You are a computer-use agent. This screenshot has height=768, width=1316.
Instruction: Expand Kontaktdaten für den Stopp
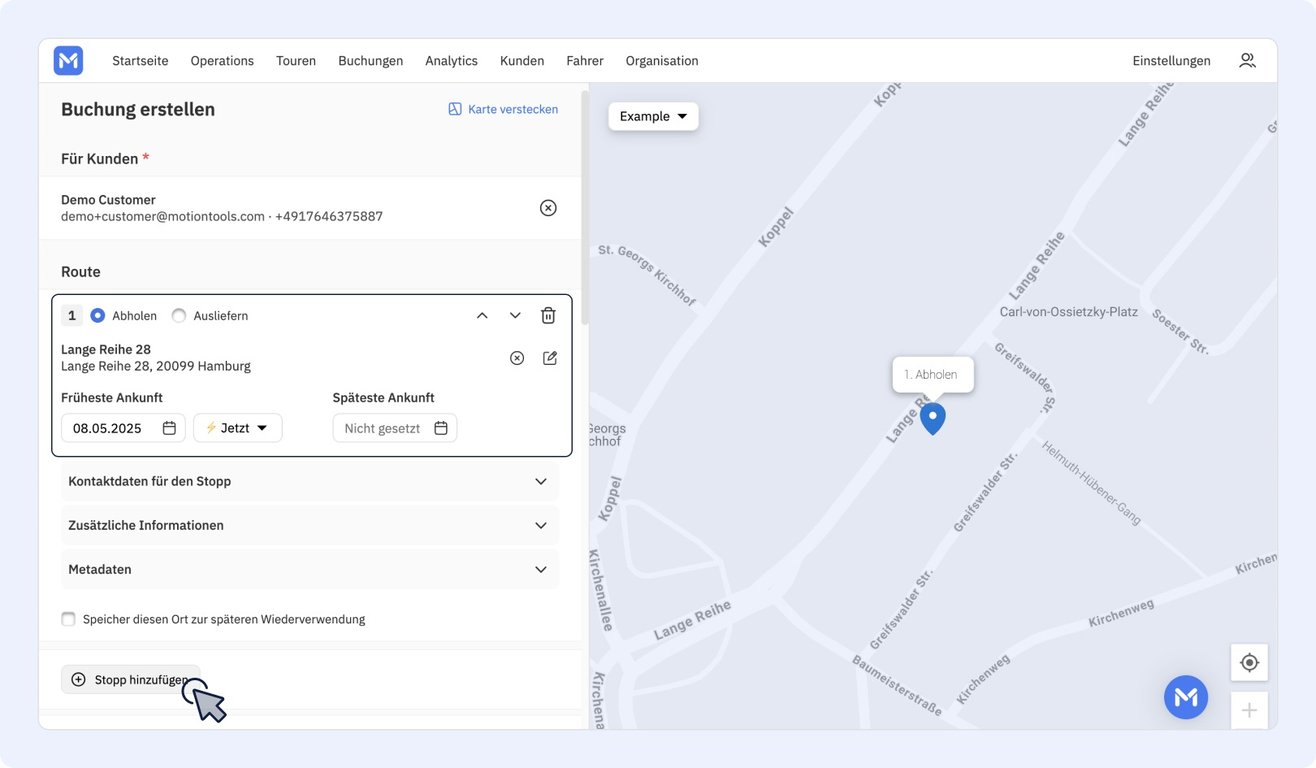tap(310, 481)
